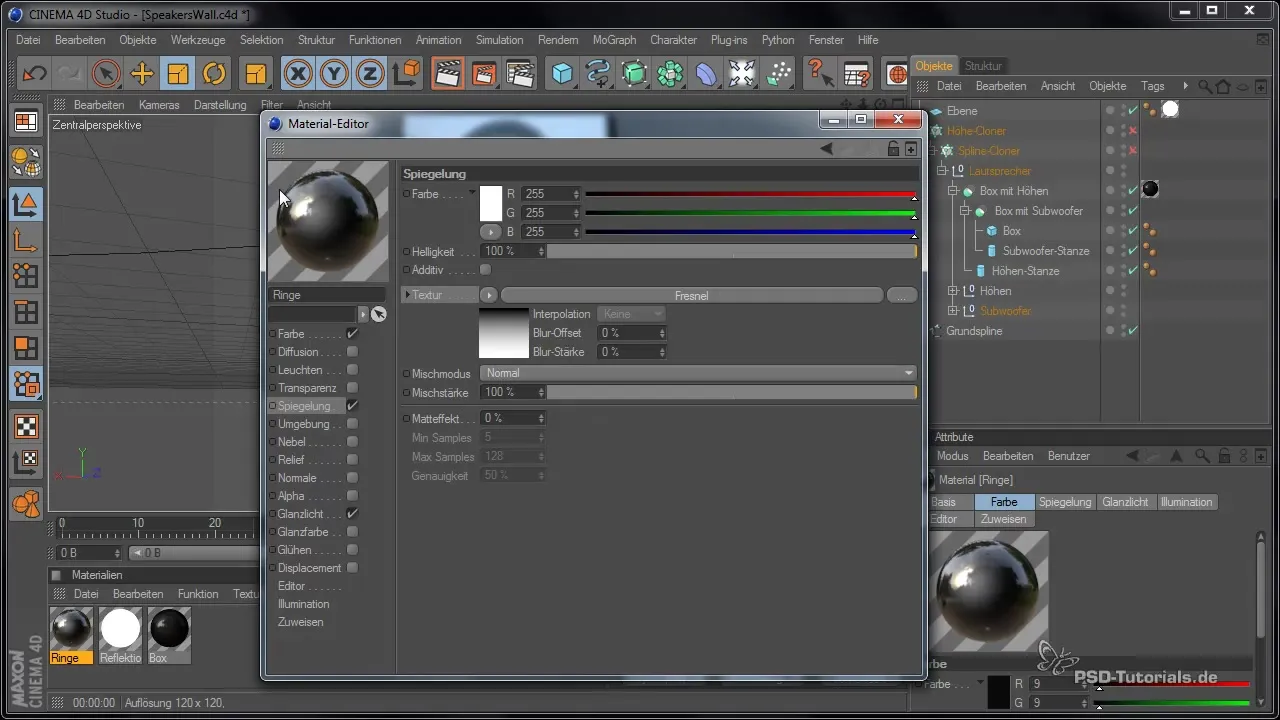Viewport: 1280px width, 720px height.
Task: Expand the Textur disclosure triangle
Action: [x=407, y=295]
